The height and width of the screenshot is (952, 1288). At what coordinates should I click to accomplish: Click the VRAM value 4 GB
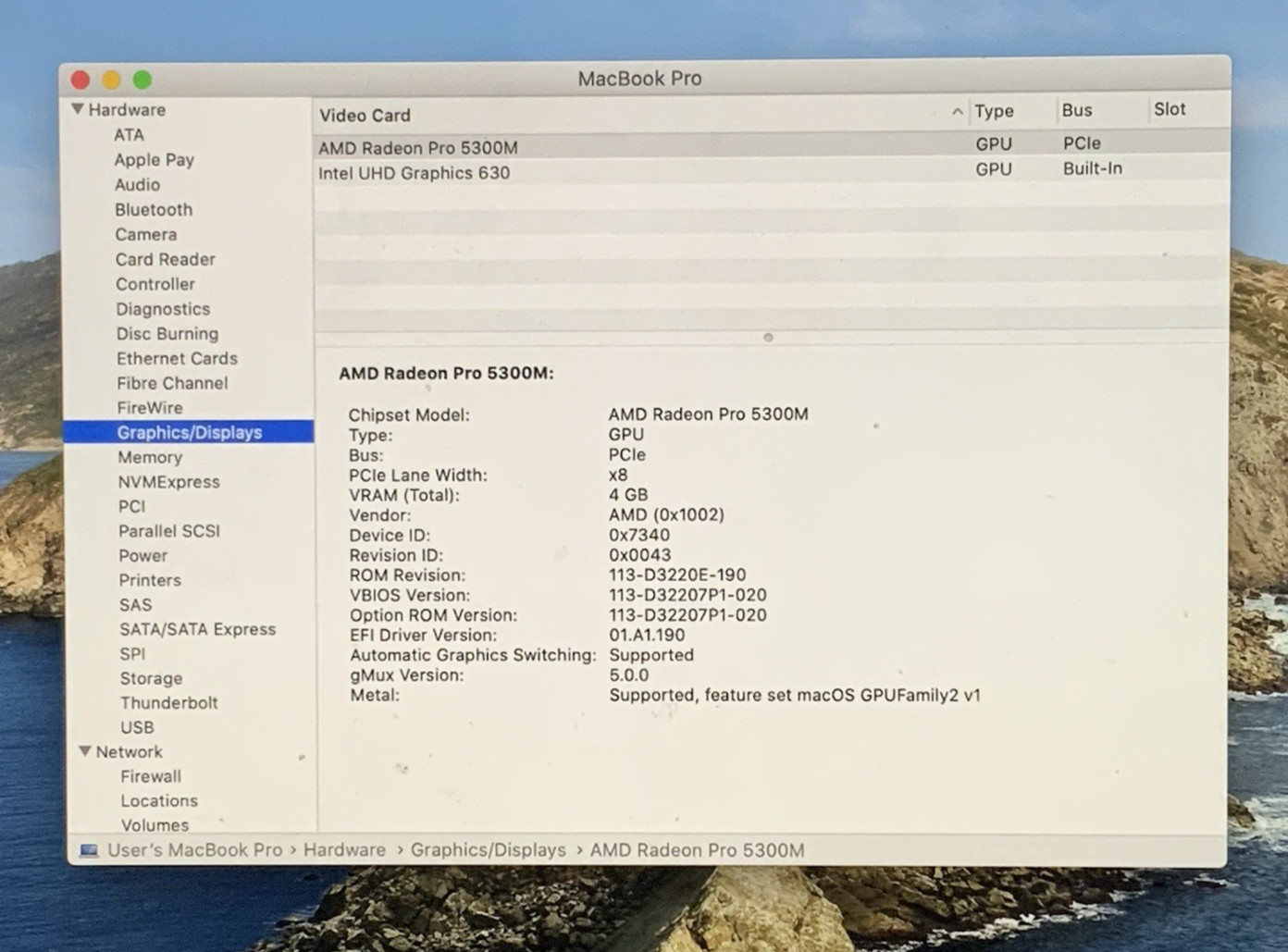[x=628, y=495]
